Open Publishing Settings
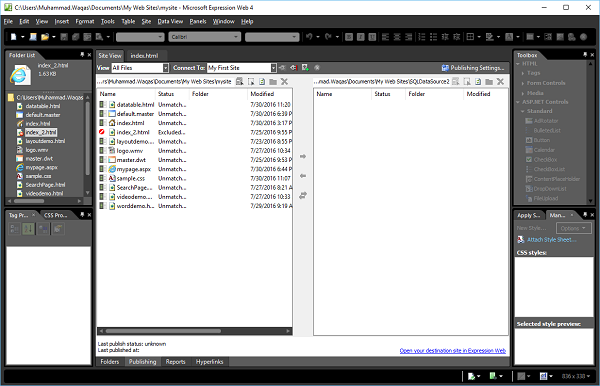 pyautogui.click(x=473, y=68)
